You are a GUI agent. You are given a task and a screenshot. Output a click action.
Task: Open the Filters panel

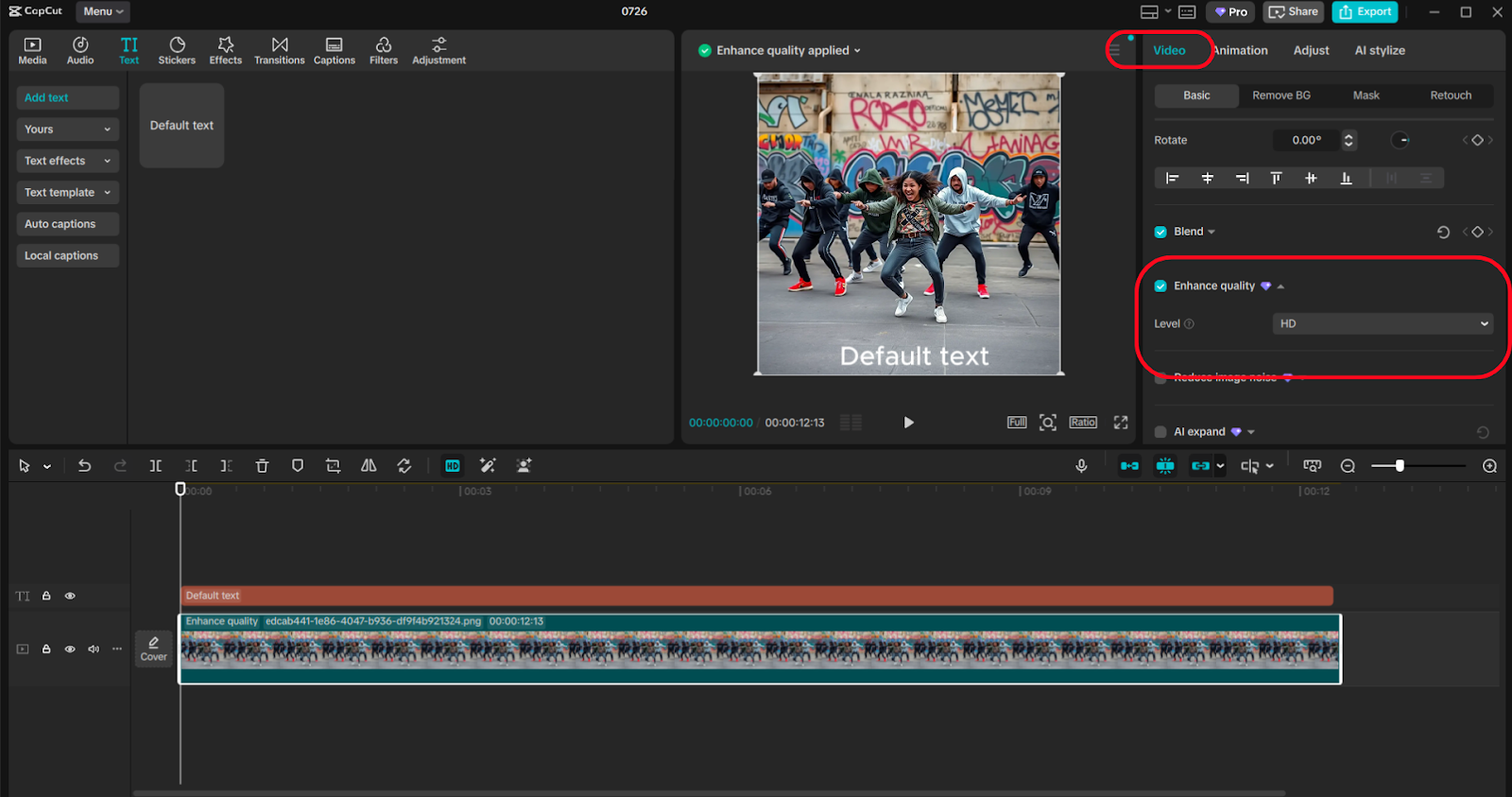point(383,50)
